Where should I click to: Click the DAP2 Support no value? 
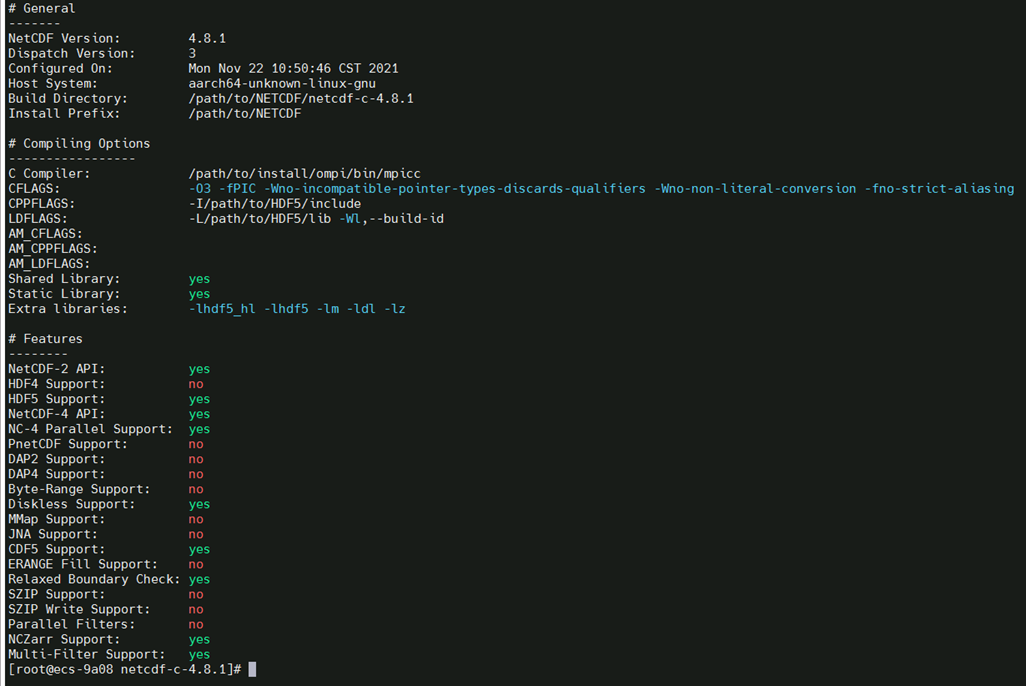(x=196, y=459)
